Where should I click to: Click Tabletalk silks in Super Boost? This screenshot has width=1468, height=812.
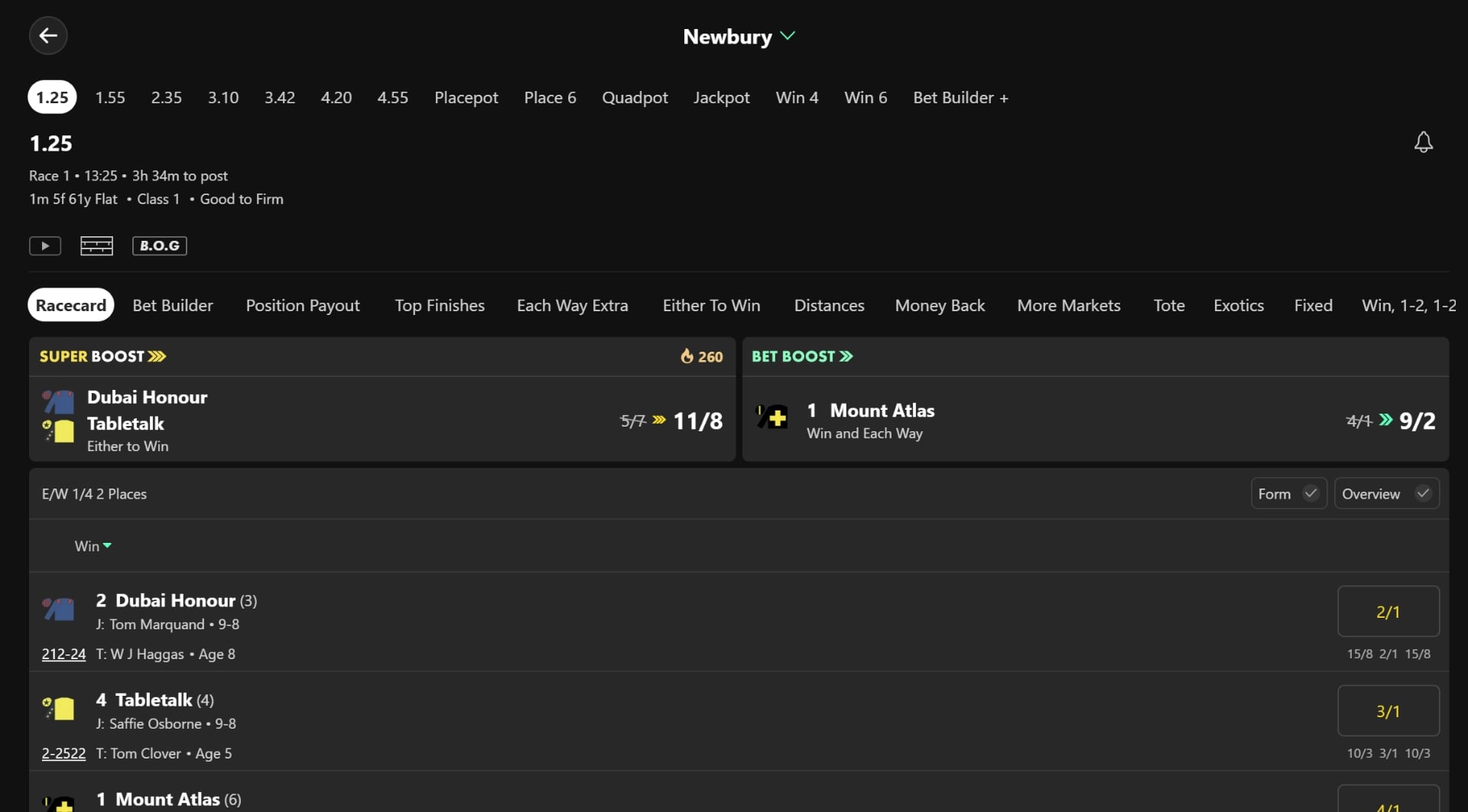pyautogui.click(x=58, y=430)
